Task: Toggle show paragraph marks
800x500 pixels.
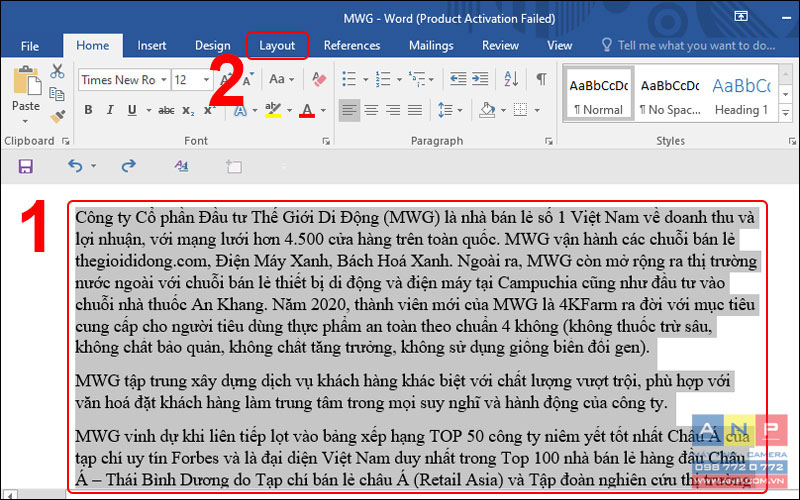Action: pos(541,79)
